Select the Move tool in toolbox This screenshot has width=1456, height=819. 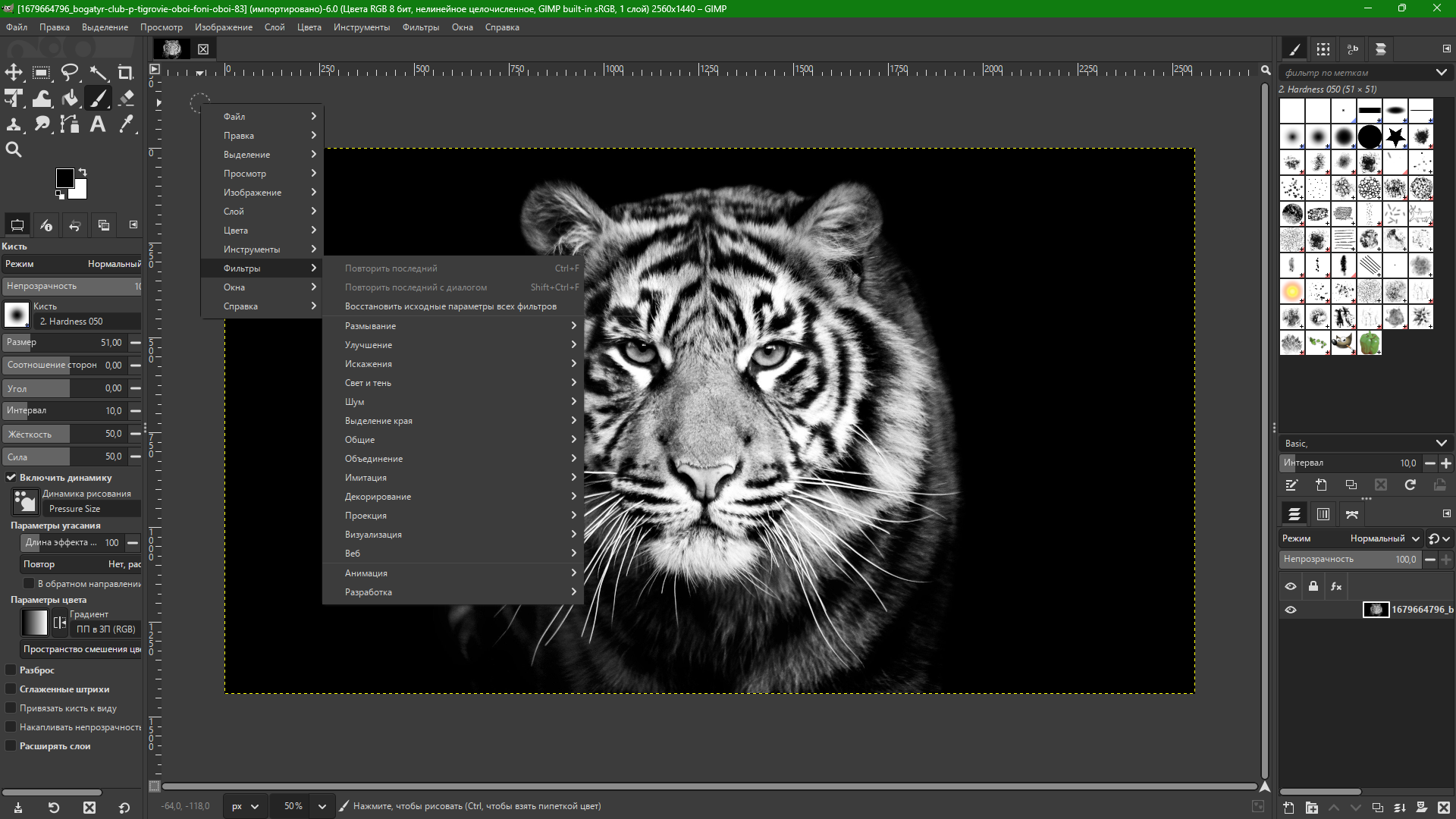(x=14, y=73)
